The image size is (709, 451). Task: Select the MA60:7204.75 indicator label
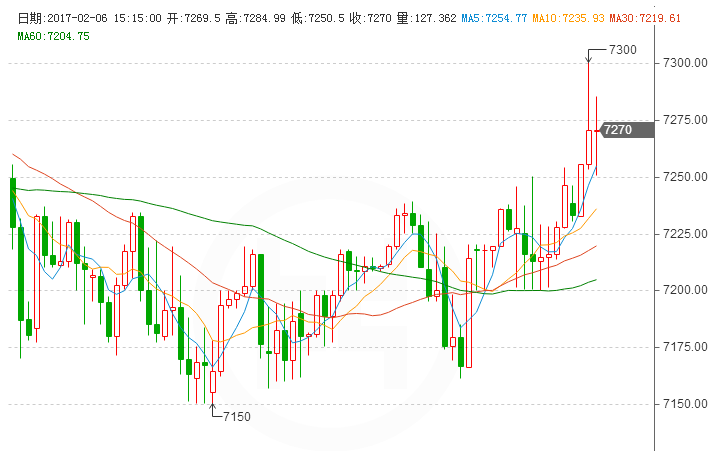tap(53, 36)
